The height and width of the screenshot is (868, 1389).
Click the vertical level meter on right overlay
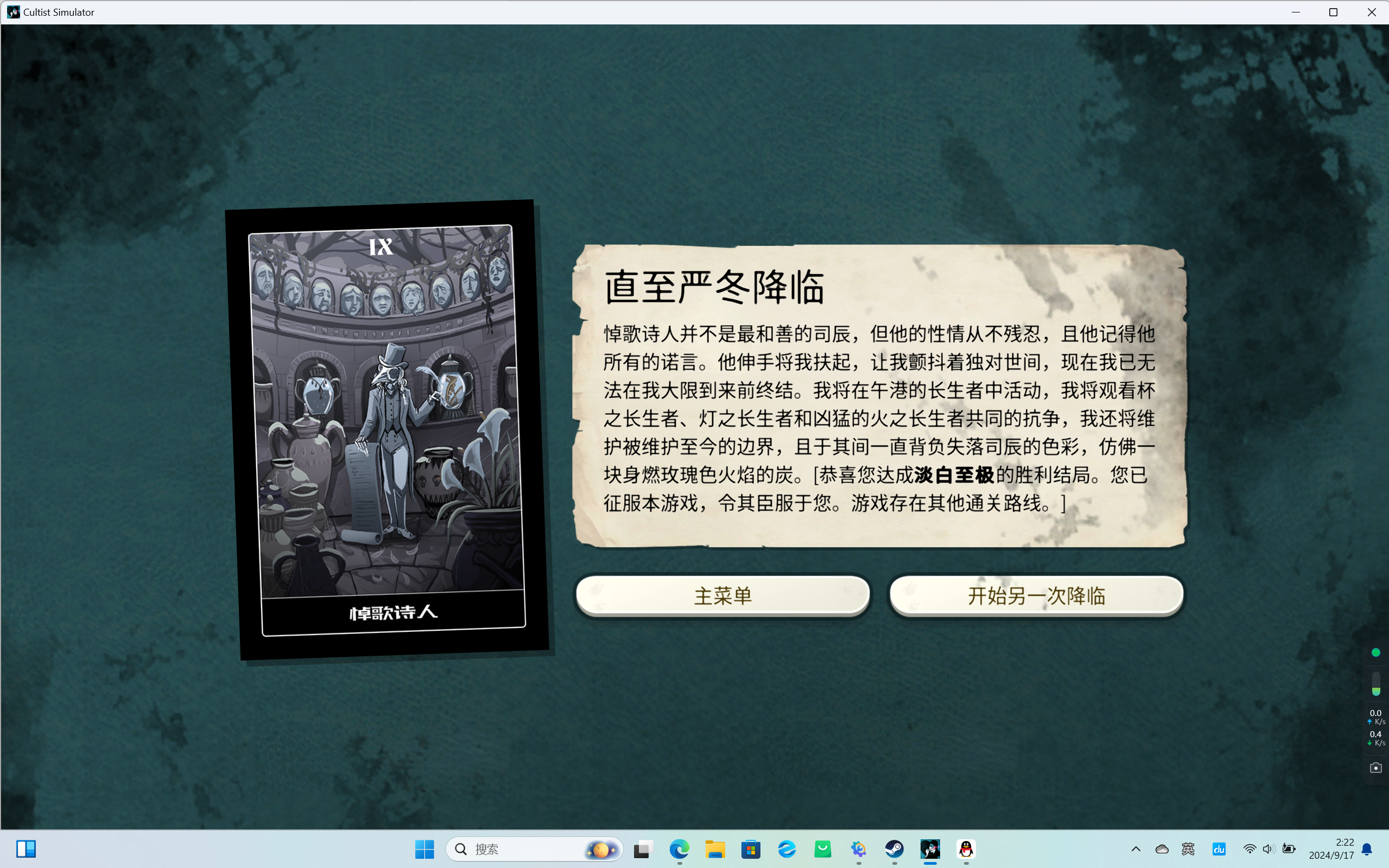[x=1376, y=684]
